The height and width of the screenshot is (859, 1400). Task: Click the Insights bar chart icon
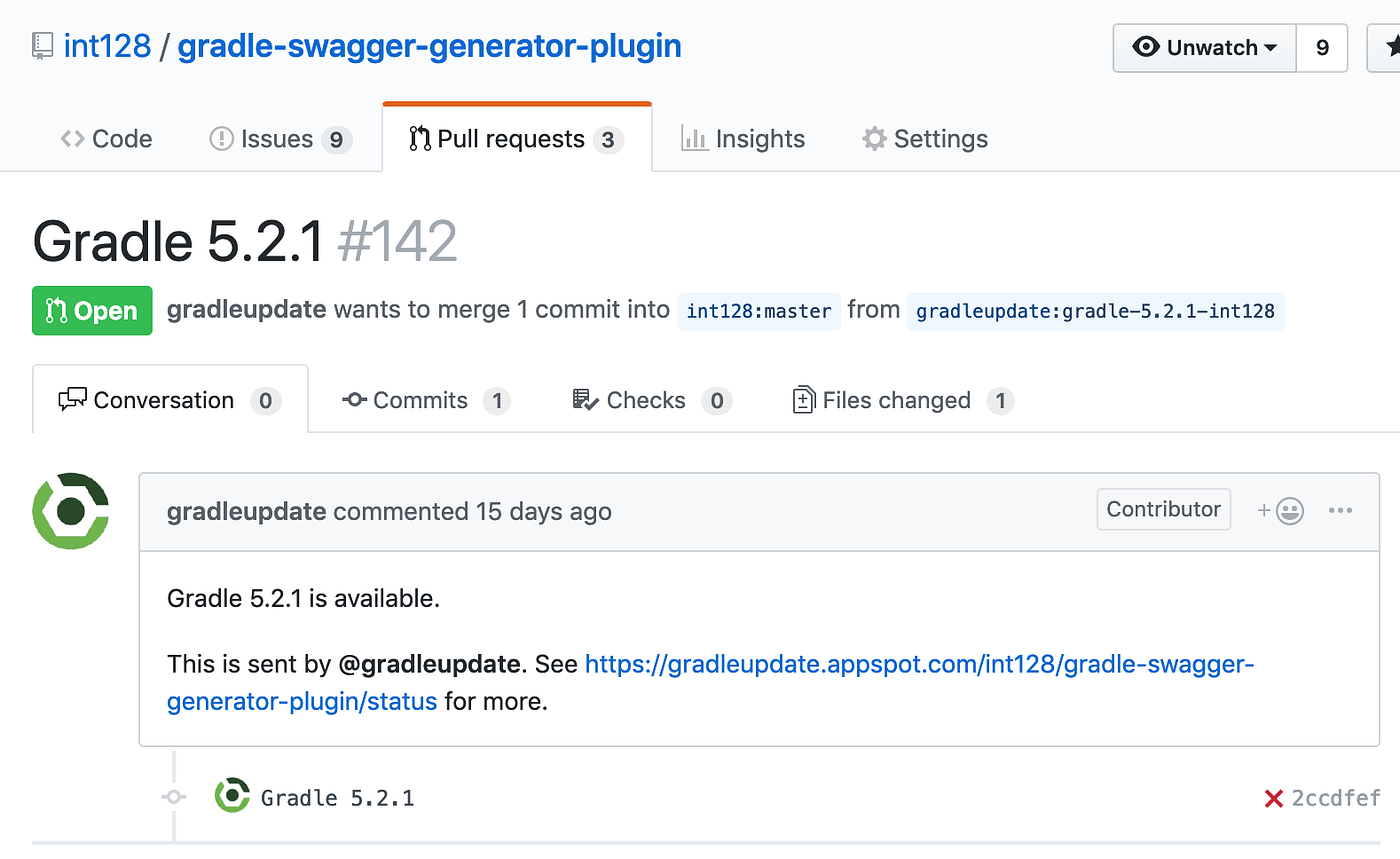(696, 138)
